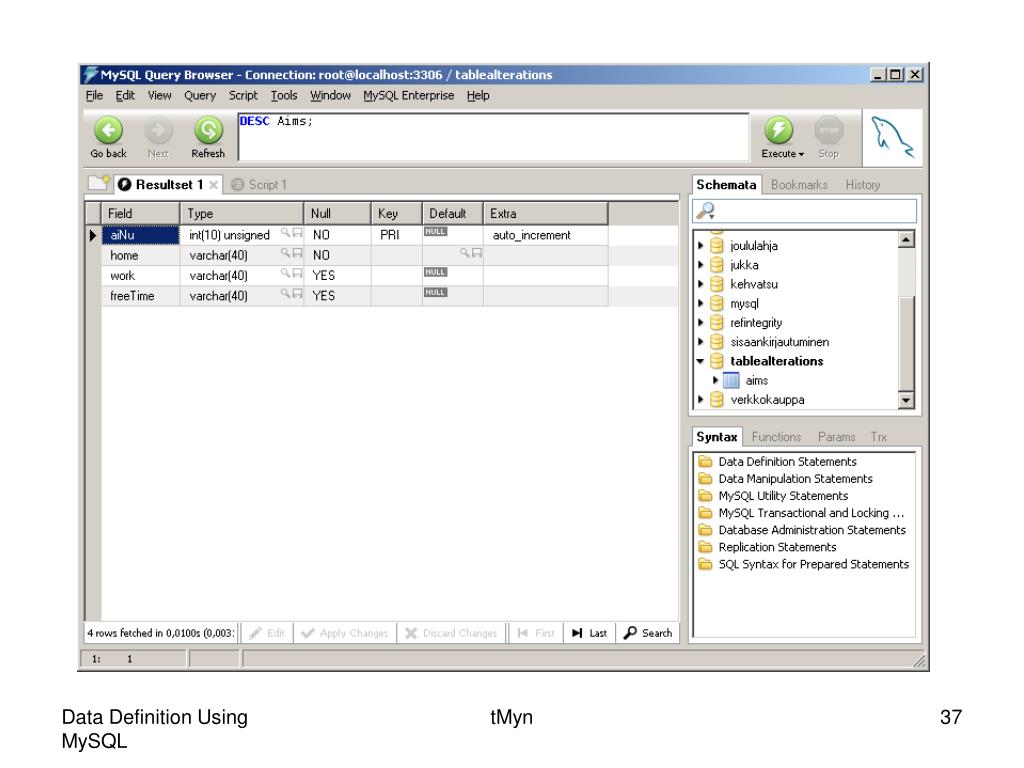The image size is (1024, 768).
Task: Expand the refintegrity schema node
Action: click(700, 323)
